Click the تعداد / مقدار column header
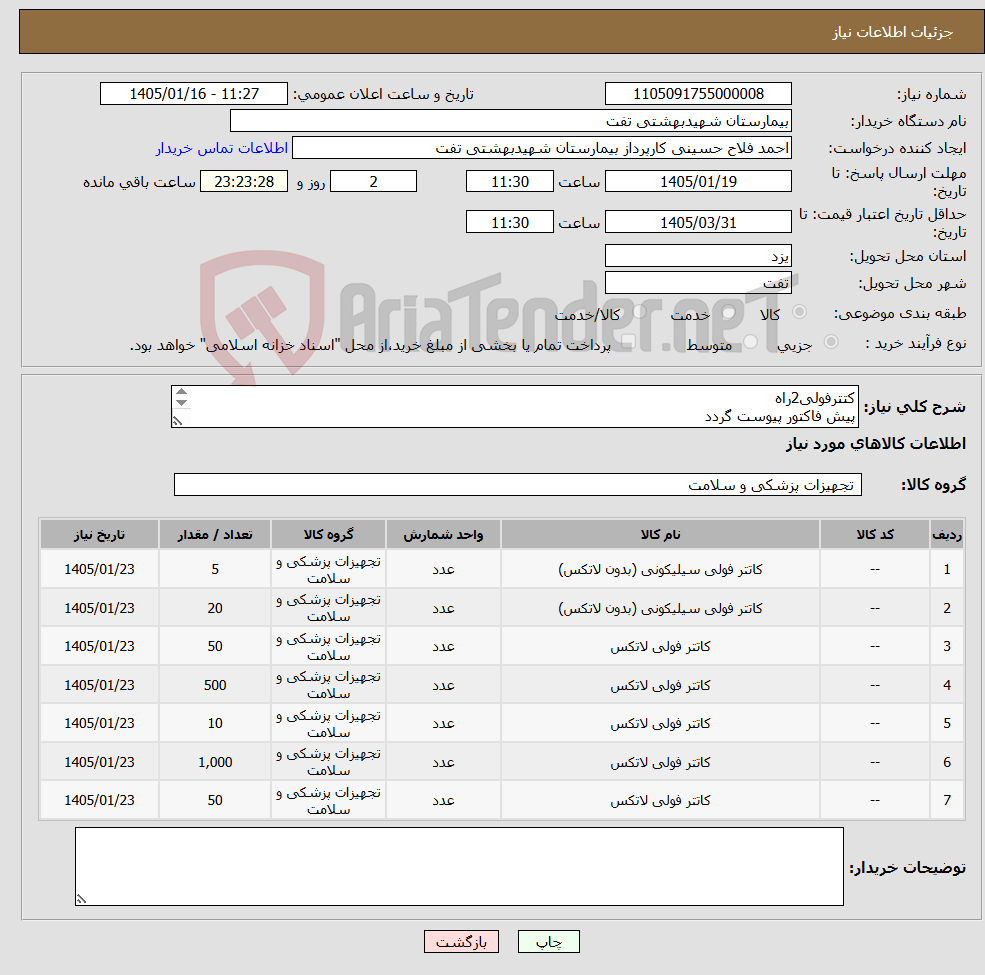985x975 pixels. [215, 535]
